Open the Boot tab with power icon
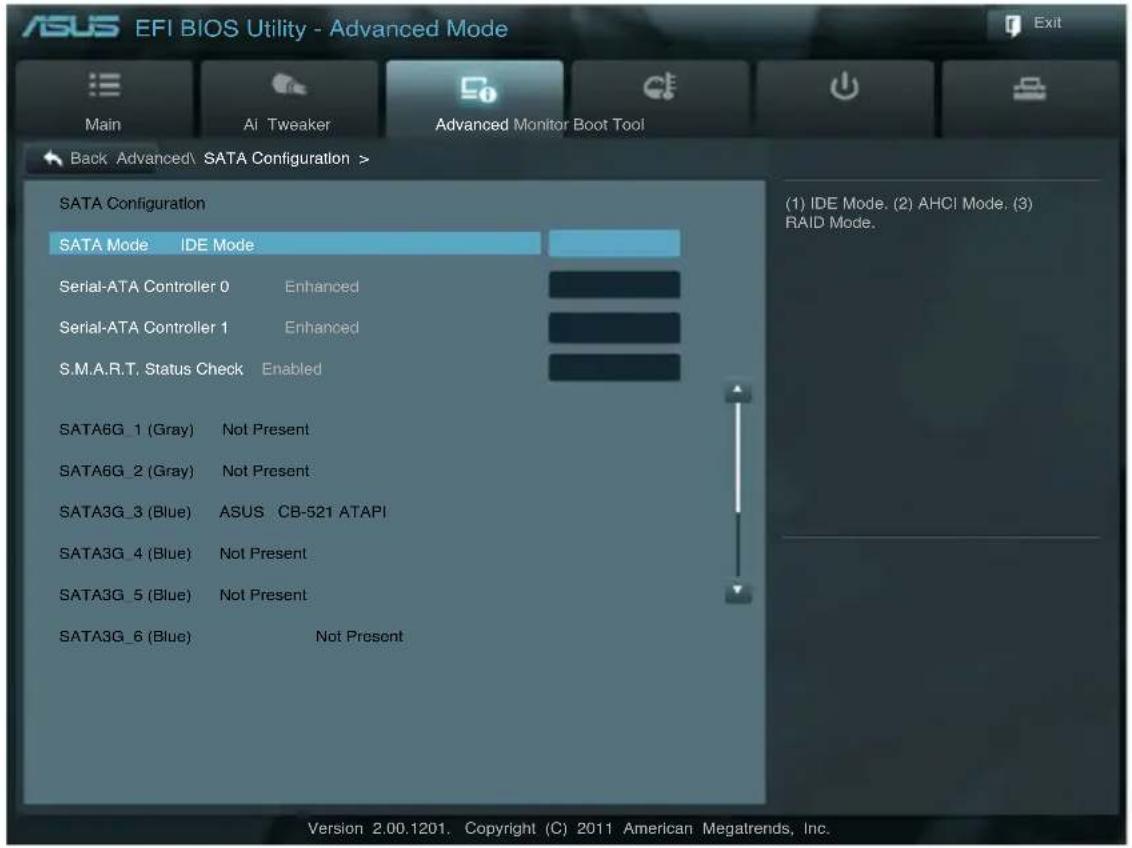 point(845,99)
